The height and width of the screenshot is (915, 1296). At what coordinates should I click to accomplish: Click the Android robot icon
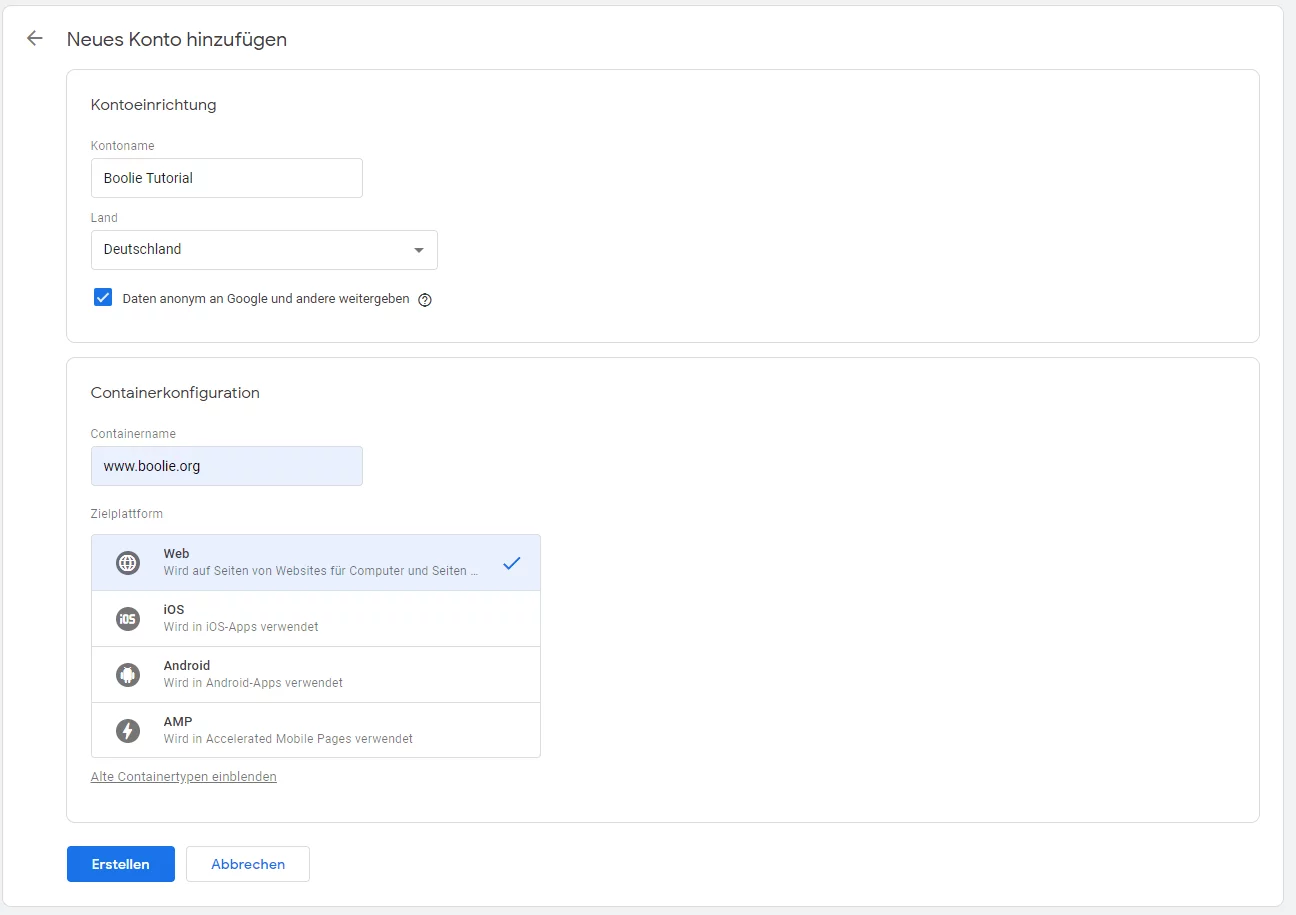(128, 675)
